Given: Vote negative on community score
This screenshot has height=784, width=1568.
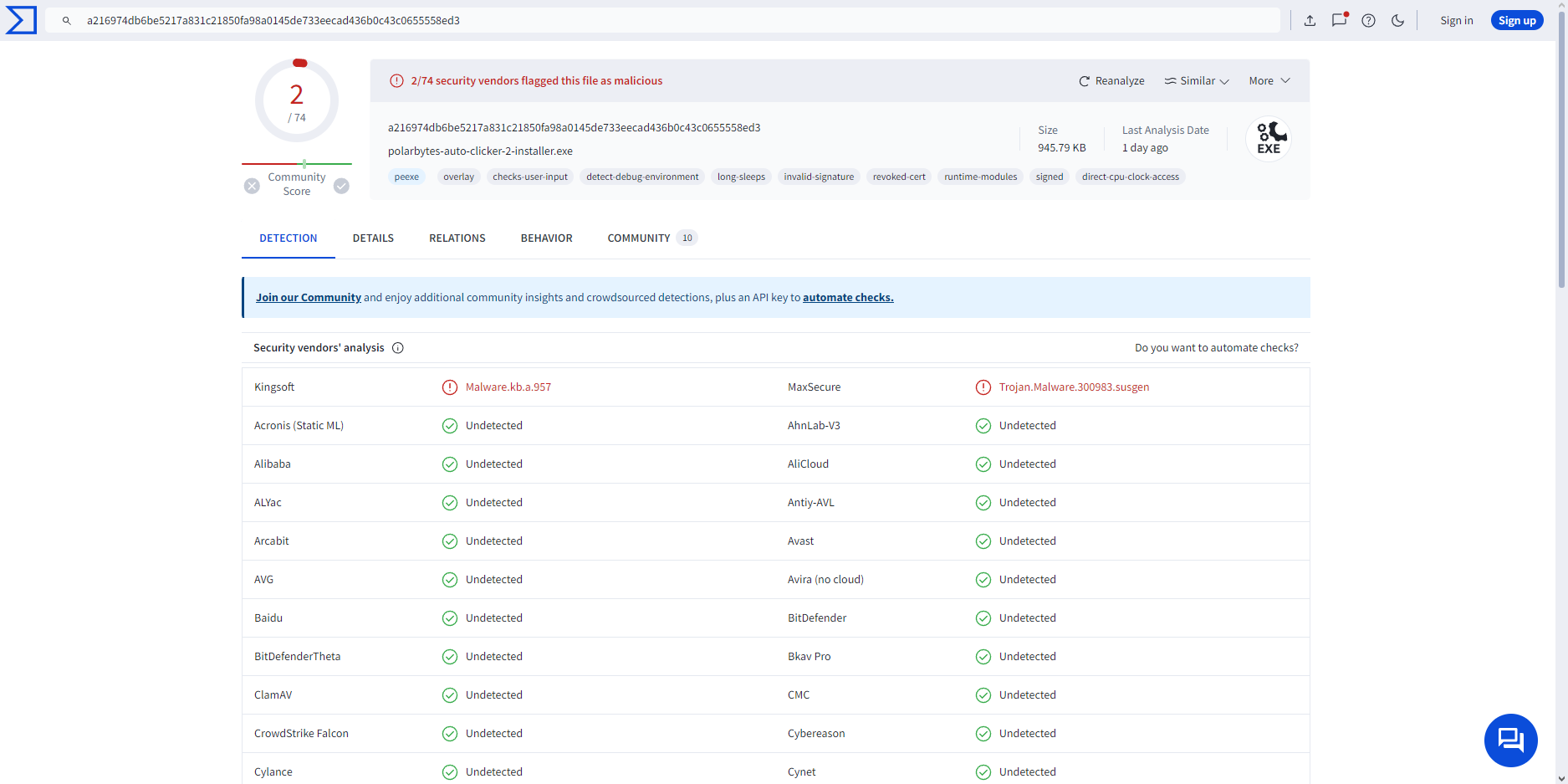Looking at the screenshot, I should click(x=252, y=186).
